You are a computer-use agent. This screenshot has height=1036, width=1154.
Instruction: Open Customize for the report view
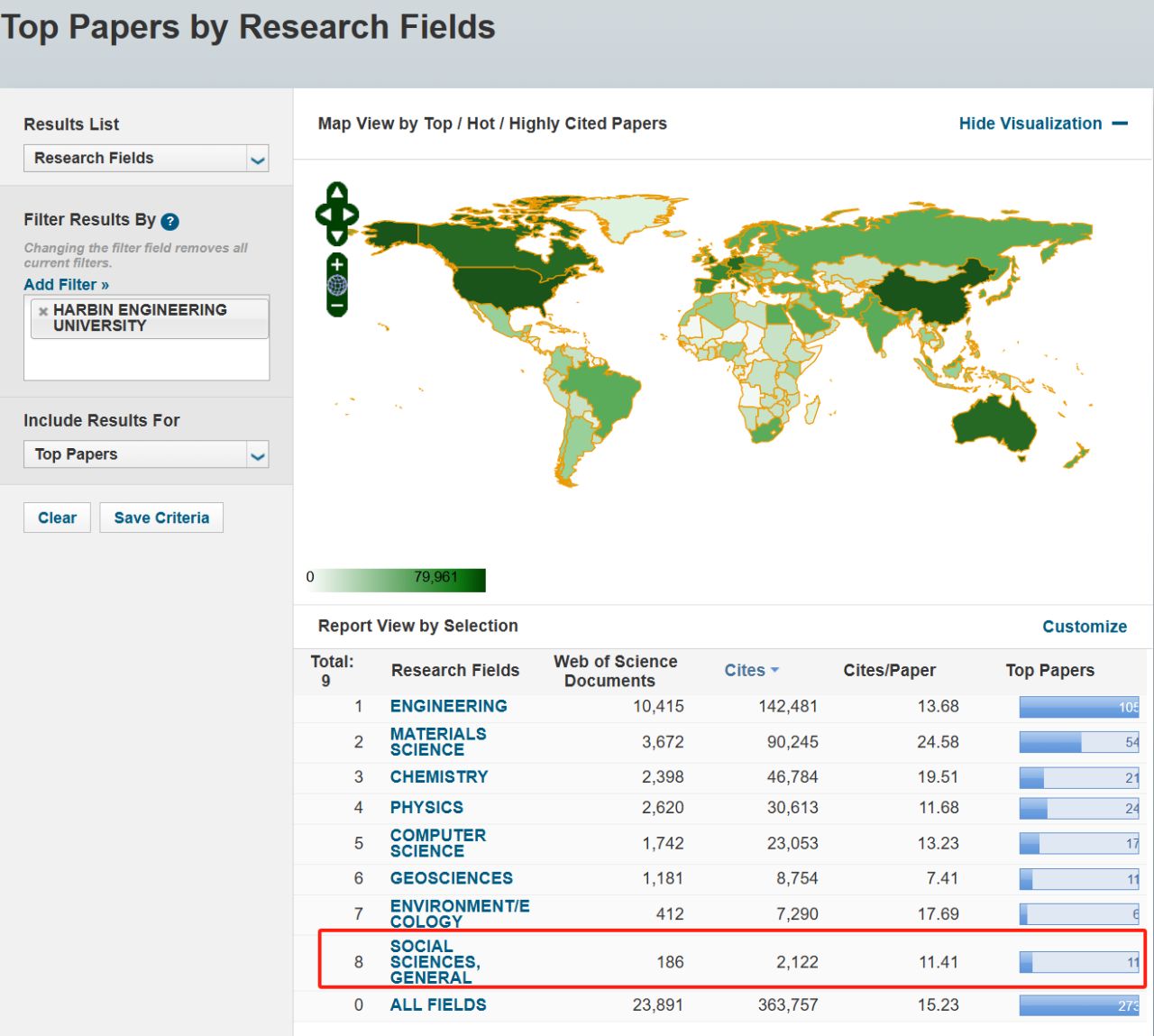coord(1084,627)
